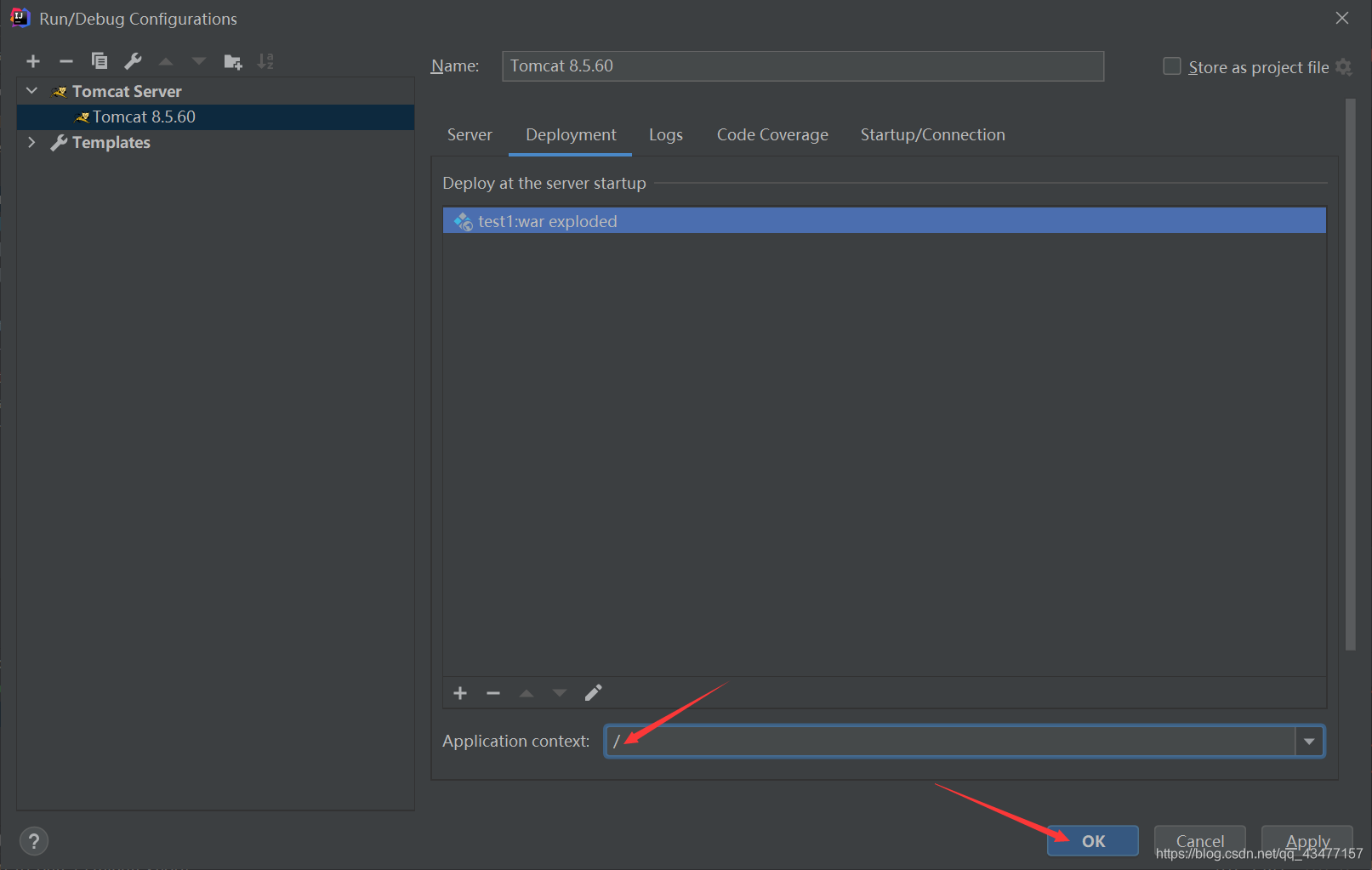Add deployment artifact with plus button
Screen dimensions: 1372x870
tap(460, 693)
